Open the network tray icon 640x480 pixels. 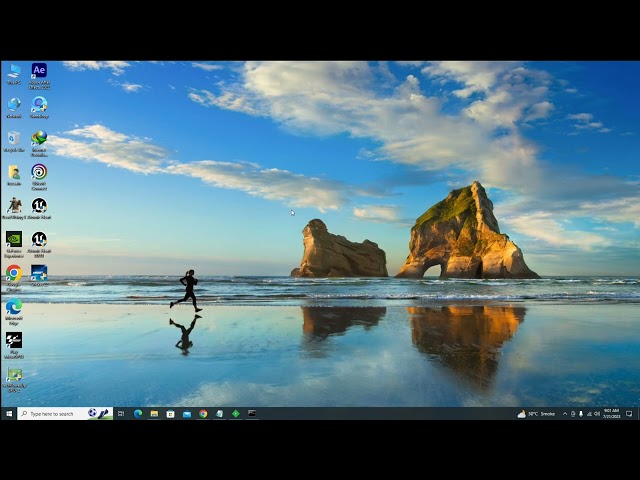tap(589, 413)
